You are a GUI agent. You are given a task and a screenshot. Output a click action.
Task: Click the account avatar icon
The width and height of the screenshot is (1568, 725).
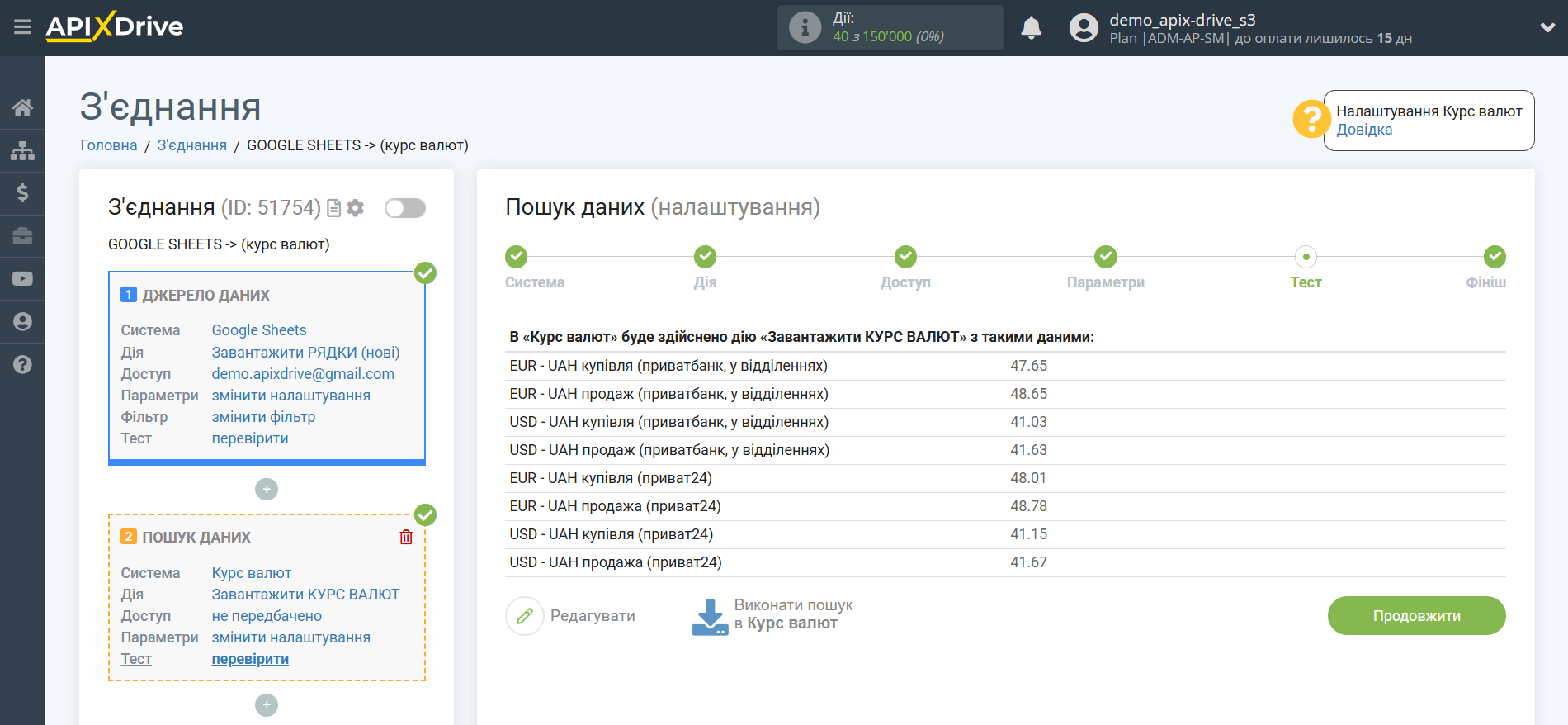point(1084,28)
